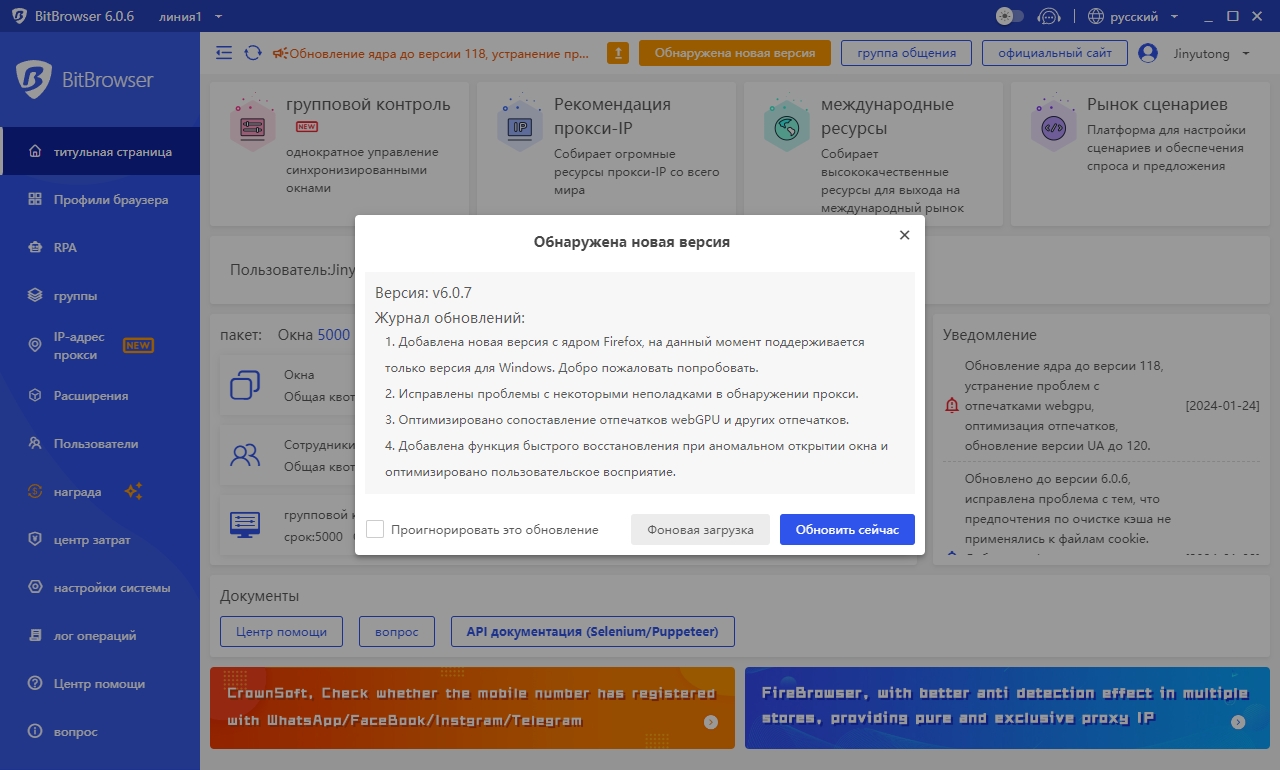
Task: Click the scrolling update announcement text in toolbar
Action: coord(439,53)
